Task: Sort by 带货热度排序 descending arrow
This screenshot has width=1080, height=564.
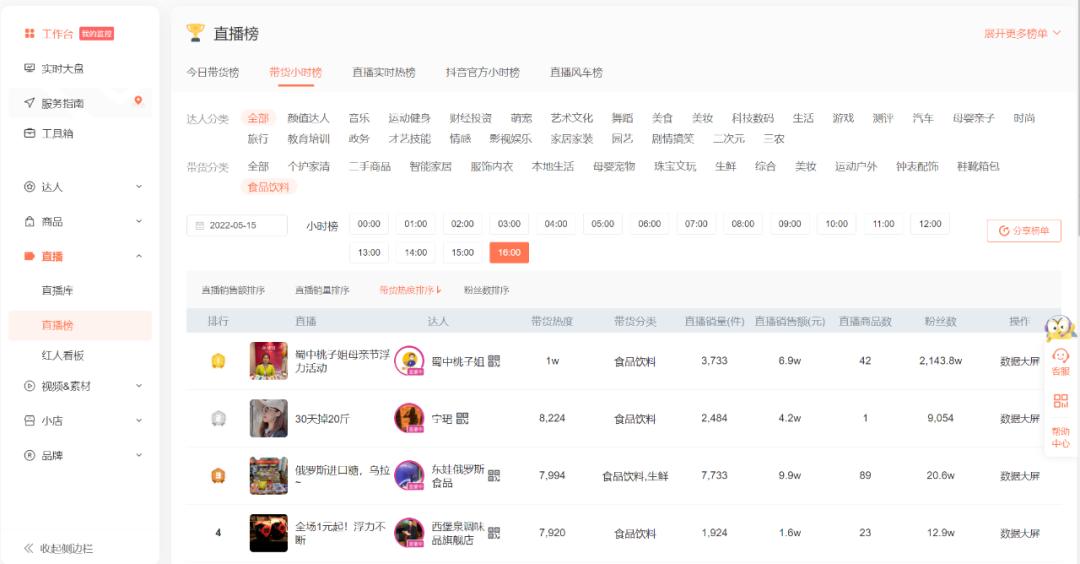Action: tap(439, 290)
